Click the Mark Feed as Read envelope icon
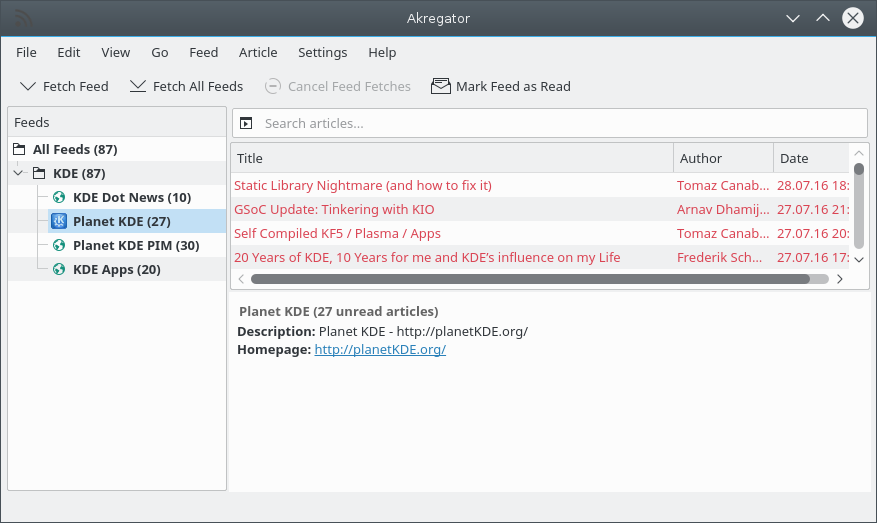877x523 pixels. tap(440, 86)
